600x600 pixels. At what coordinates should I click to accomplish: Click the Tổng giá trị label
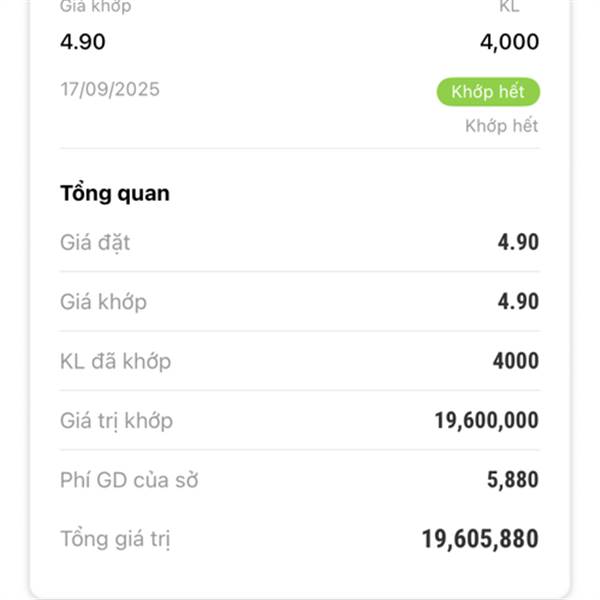(115, 540)
